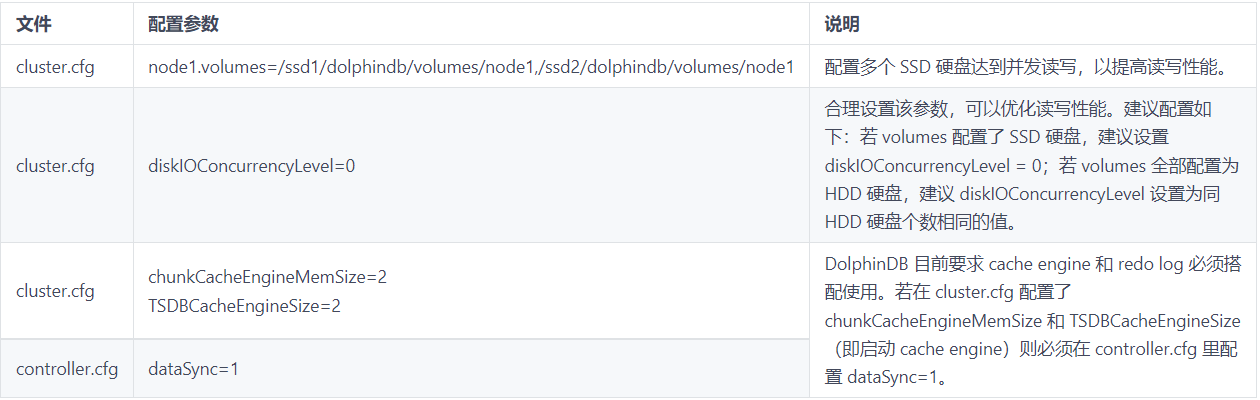Click the dataSync=1 parameter cell
Screen dimensions: 1260x400
(193, 369)
